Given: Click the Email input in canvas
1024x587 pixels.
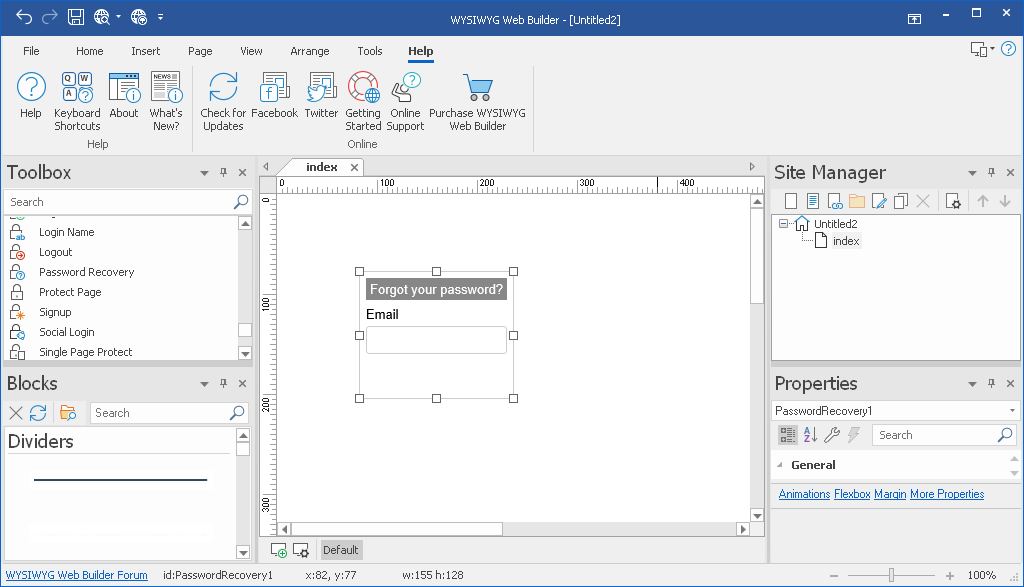Looking at the screenshot, I should pyautogui.click(x=436, y=340).
